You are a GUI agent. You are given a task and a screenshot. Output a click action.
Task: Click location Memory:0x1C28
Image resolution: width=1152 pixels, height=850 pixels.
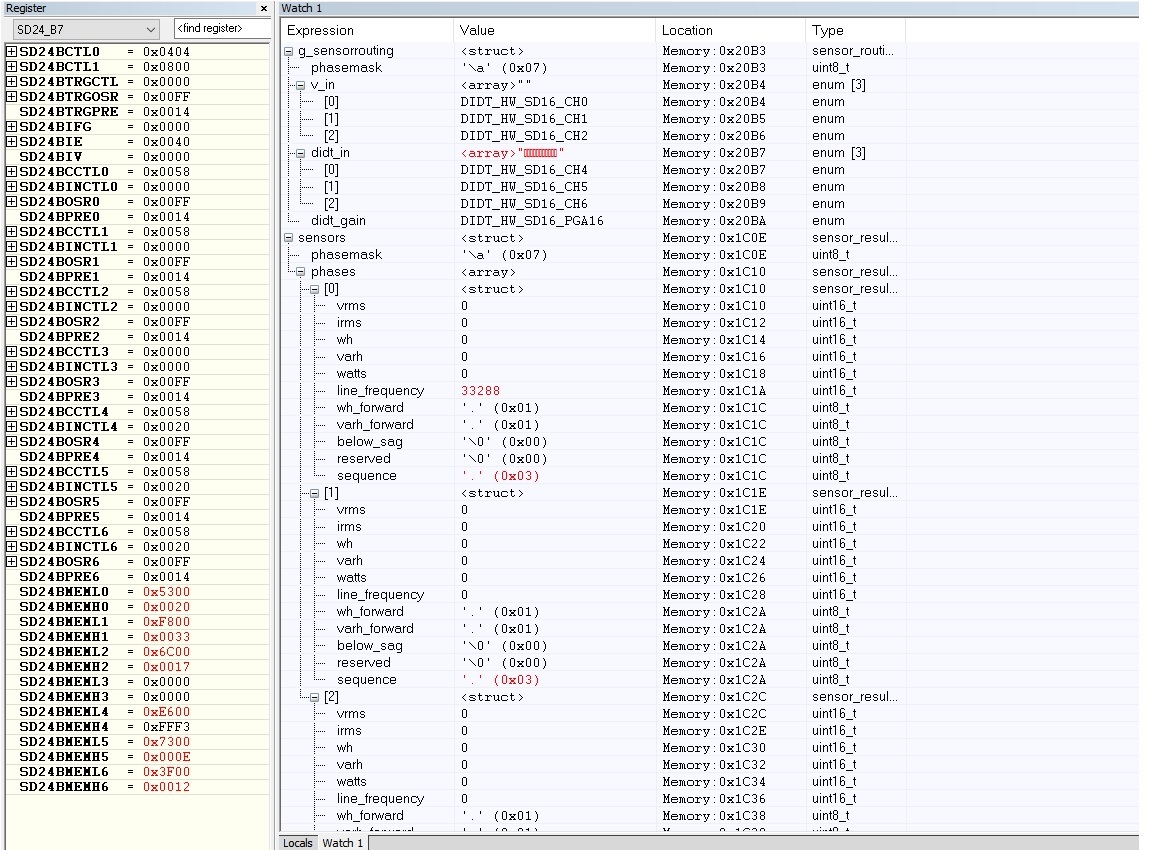coord(713,595)
